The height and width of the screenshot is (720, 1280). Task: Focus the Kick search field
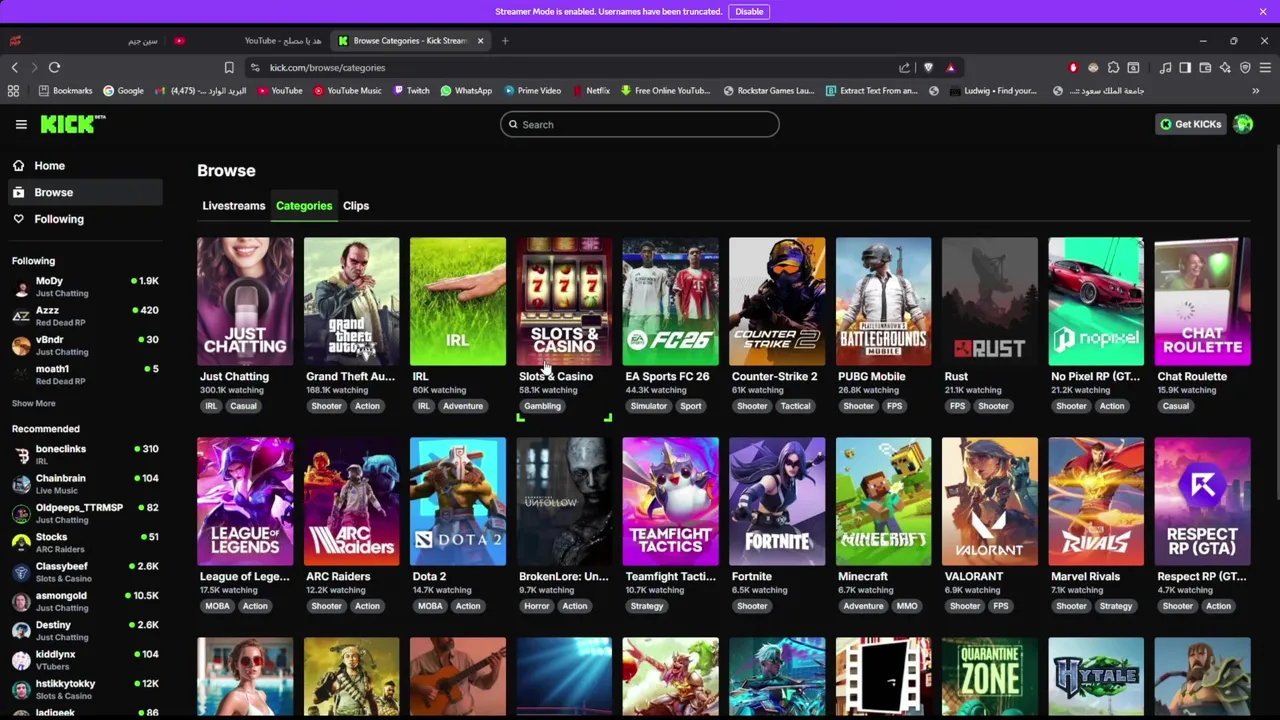(x=640, y=124)
